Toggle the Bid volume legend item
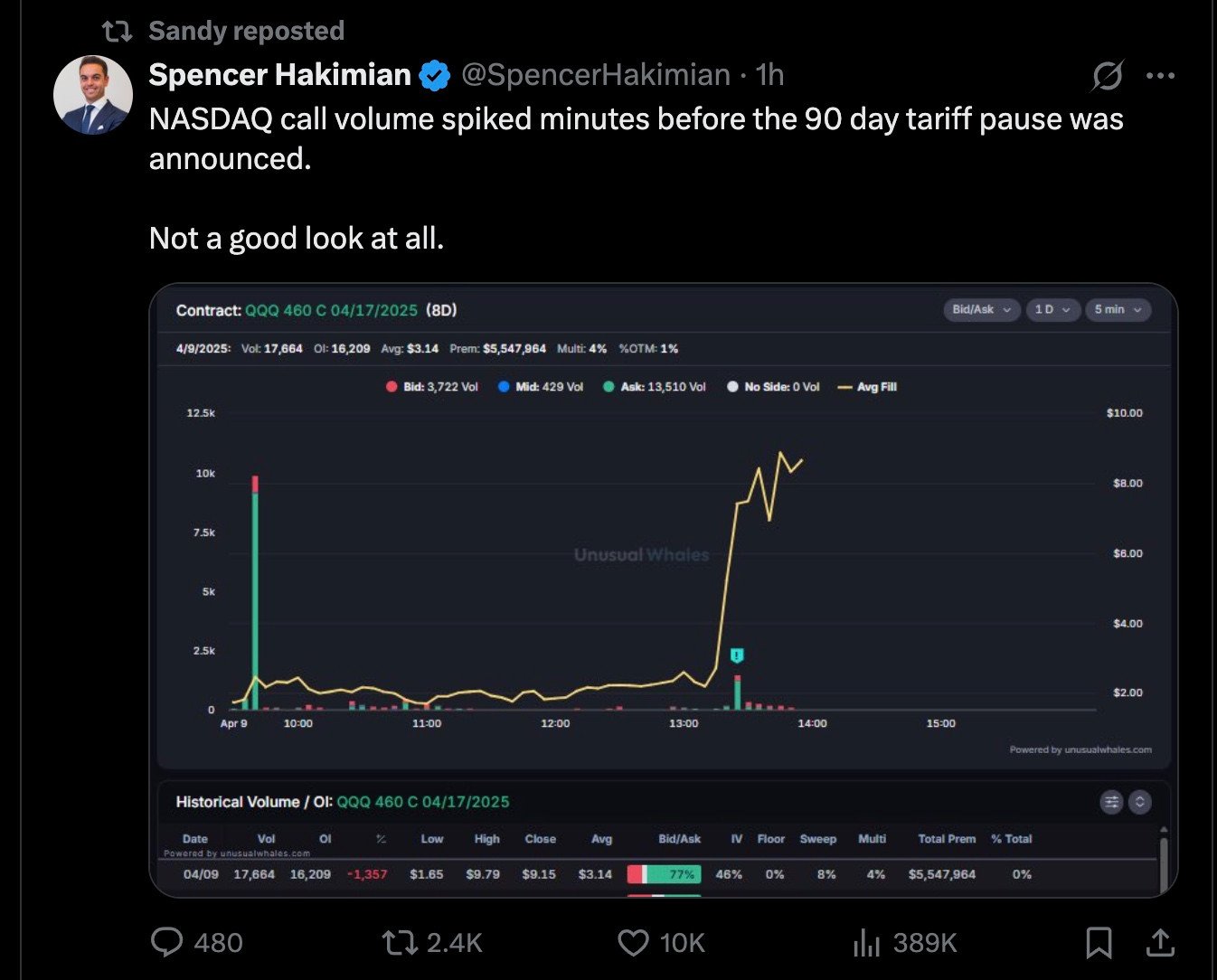Viewport: 1217px width, 980px height. (432, 387)
